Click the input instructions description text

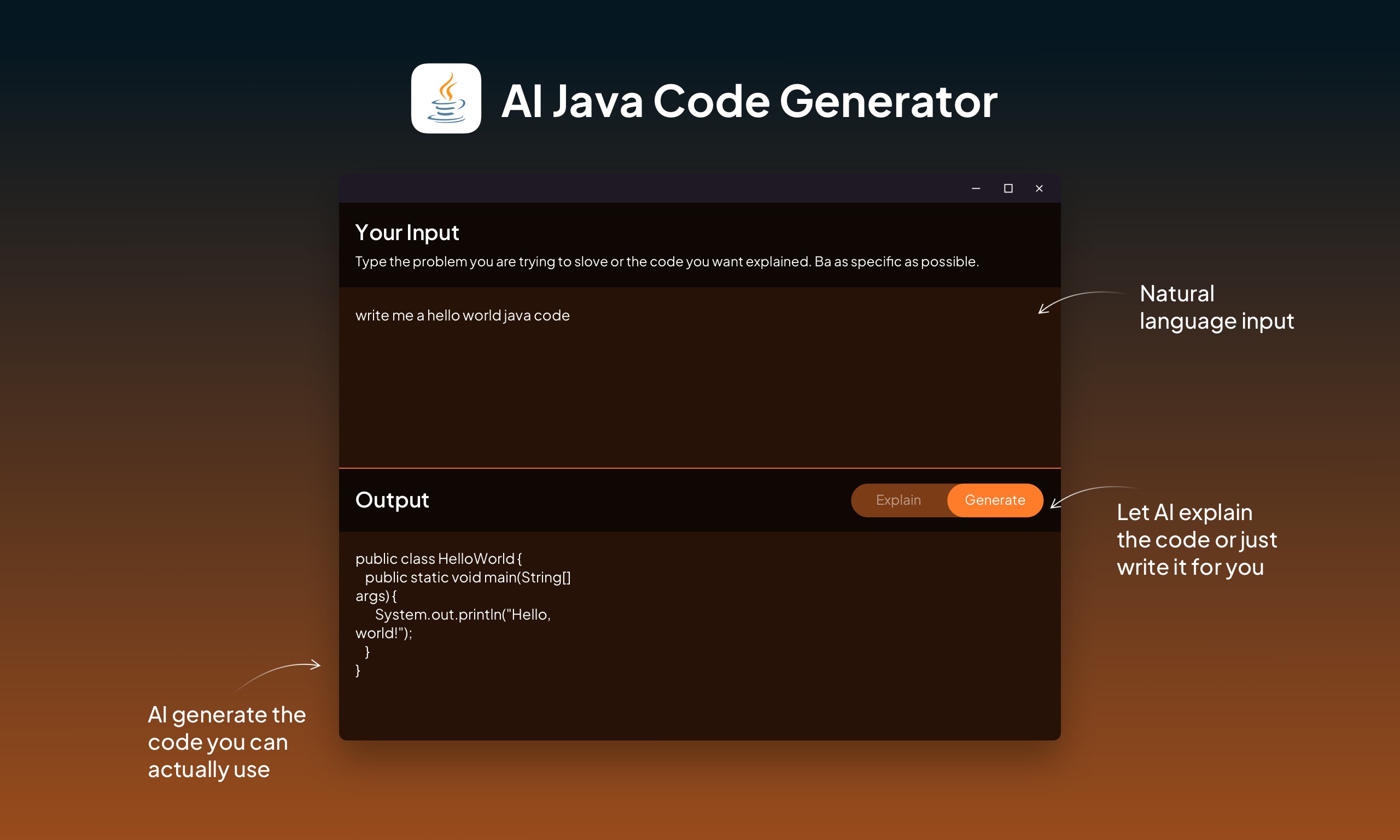coord(667,261)
